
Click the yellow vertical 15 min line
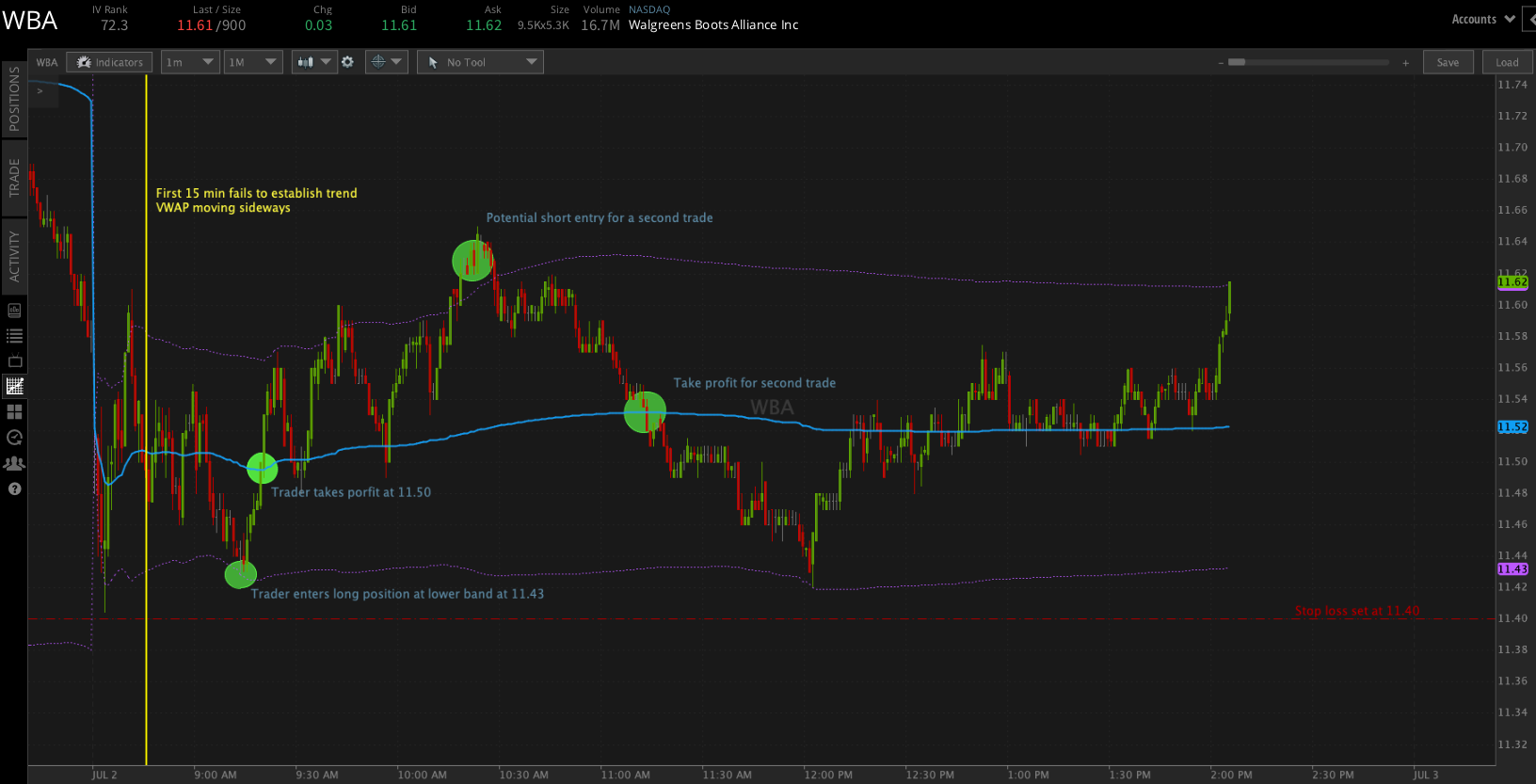click(146, 420)
